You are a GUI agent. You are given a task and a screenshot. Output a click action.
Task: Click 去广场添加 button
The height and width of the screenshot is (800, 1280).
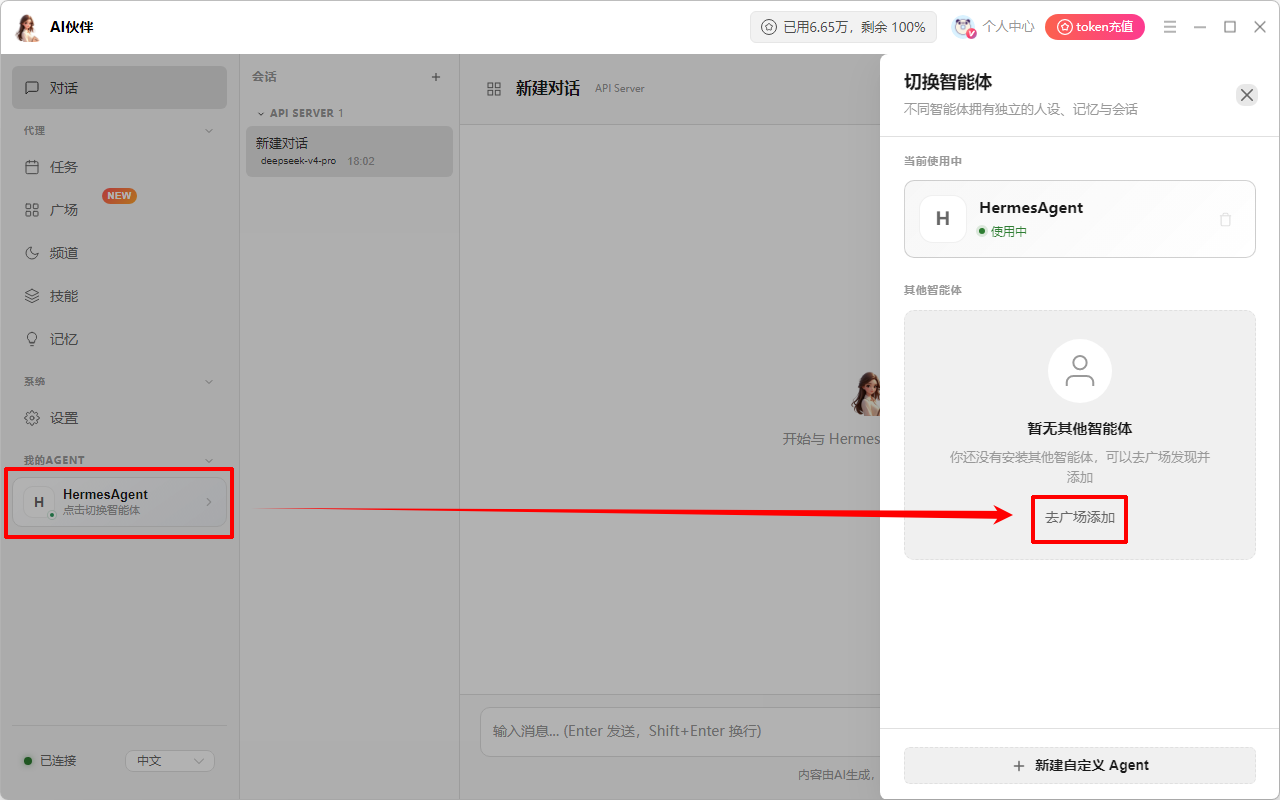point(1080,518)
